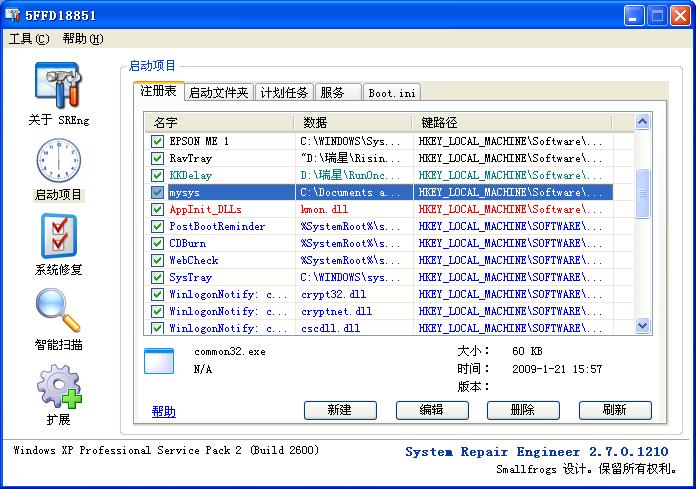
Task: Click the list scroll down arrow
Action: [x=642, y=326]
